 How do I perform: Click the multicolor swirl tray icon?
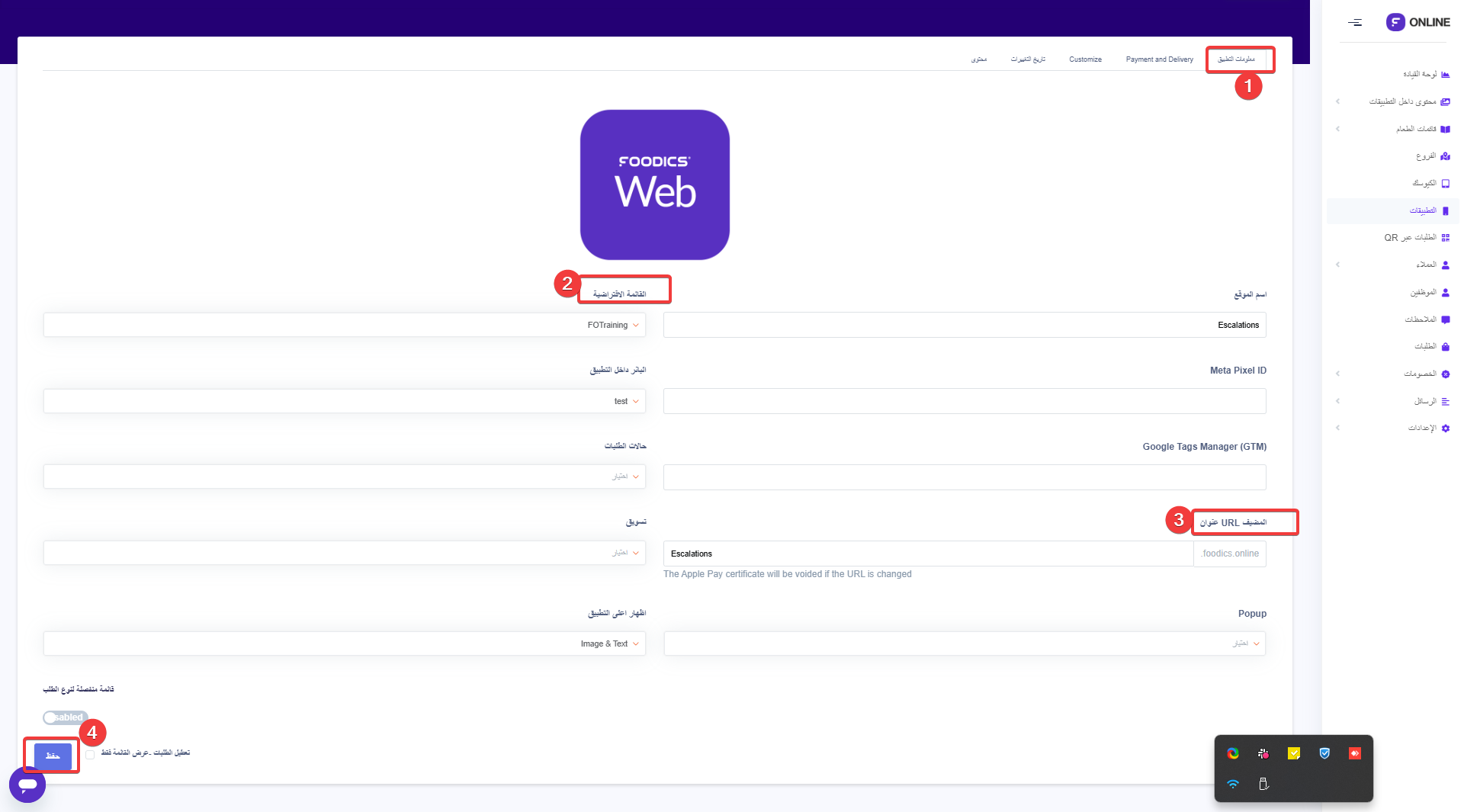coord(1233,753)
